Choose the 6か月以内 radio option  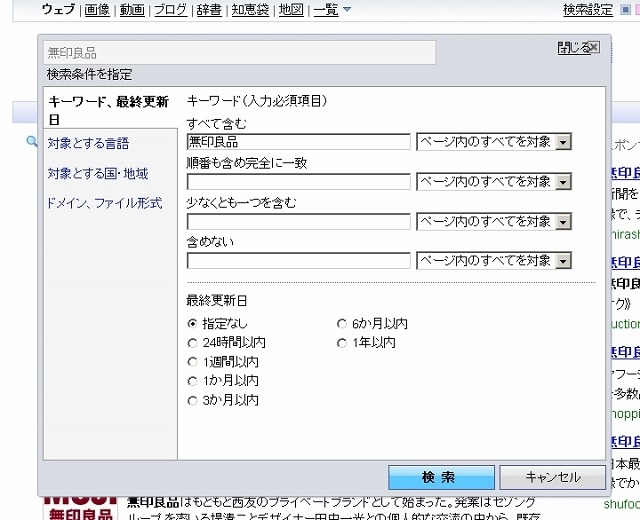click(x=342, y=324)
